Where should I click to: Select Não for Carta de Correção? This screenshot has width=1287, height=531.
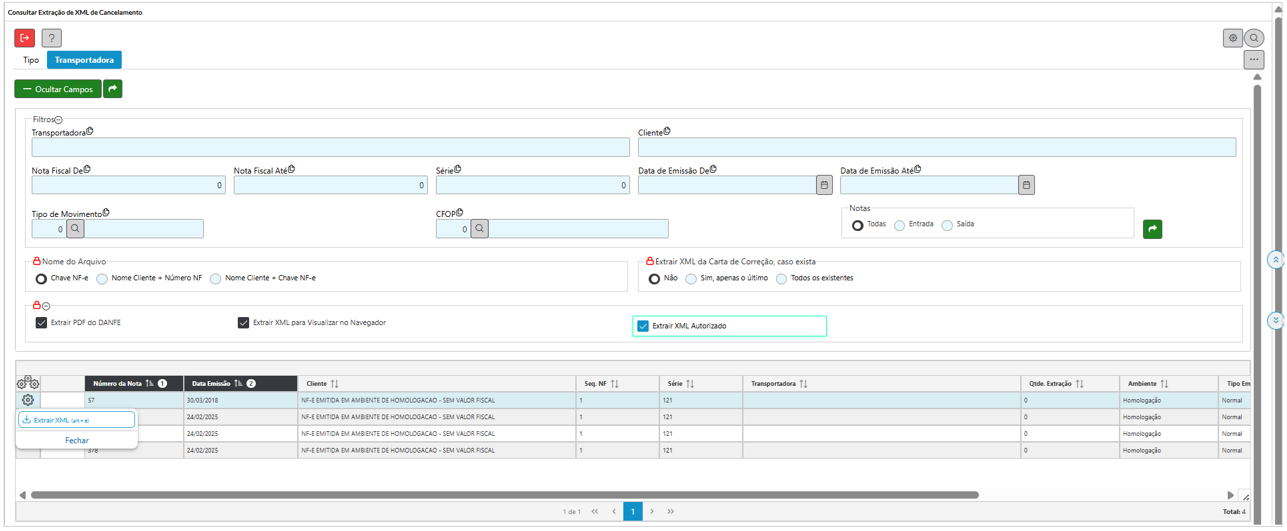tap(654, 279)
